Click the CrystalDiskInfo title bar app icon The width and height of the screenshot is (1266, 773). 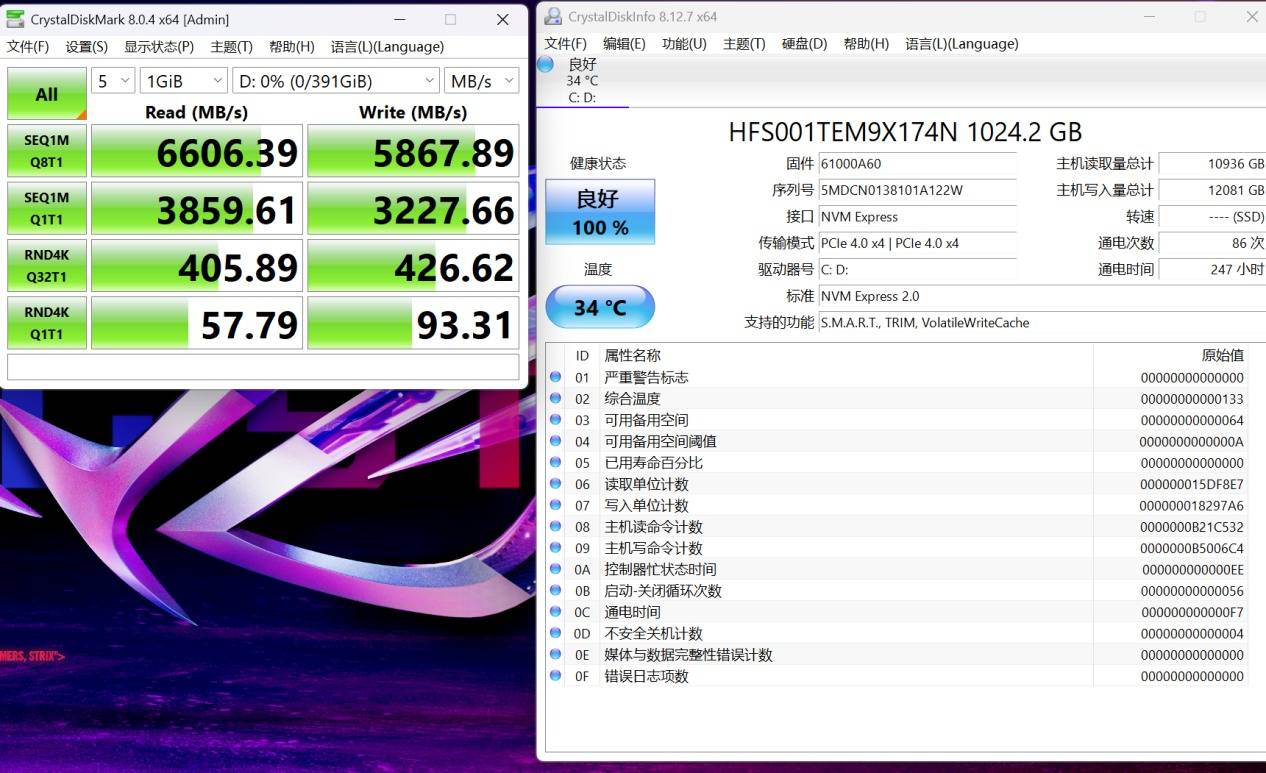tap(553, 16)
